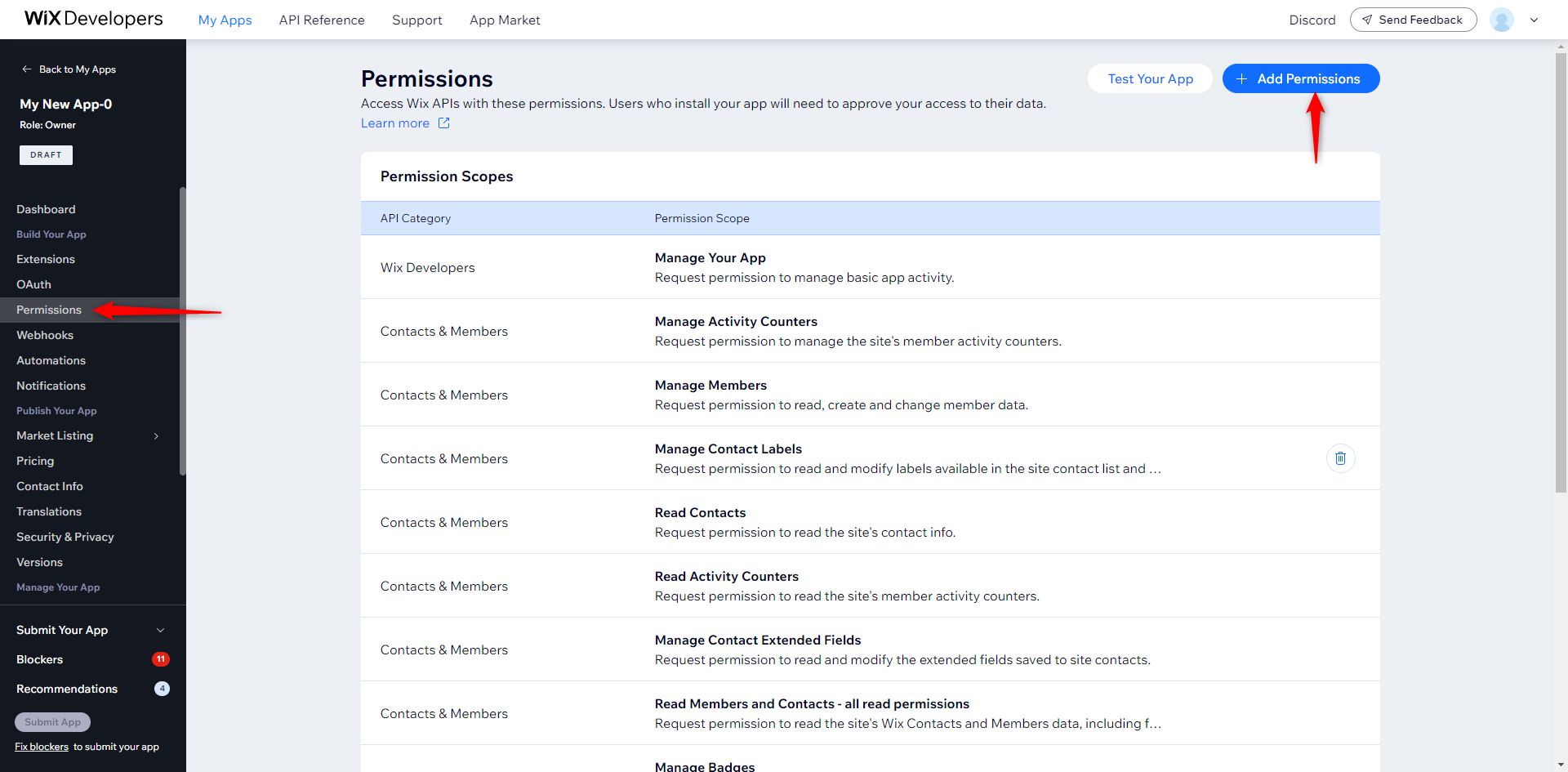This screenshot has width=1568, height=772.
Task: Expand the Market Listing submenu
Action: 156,436
